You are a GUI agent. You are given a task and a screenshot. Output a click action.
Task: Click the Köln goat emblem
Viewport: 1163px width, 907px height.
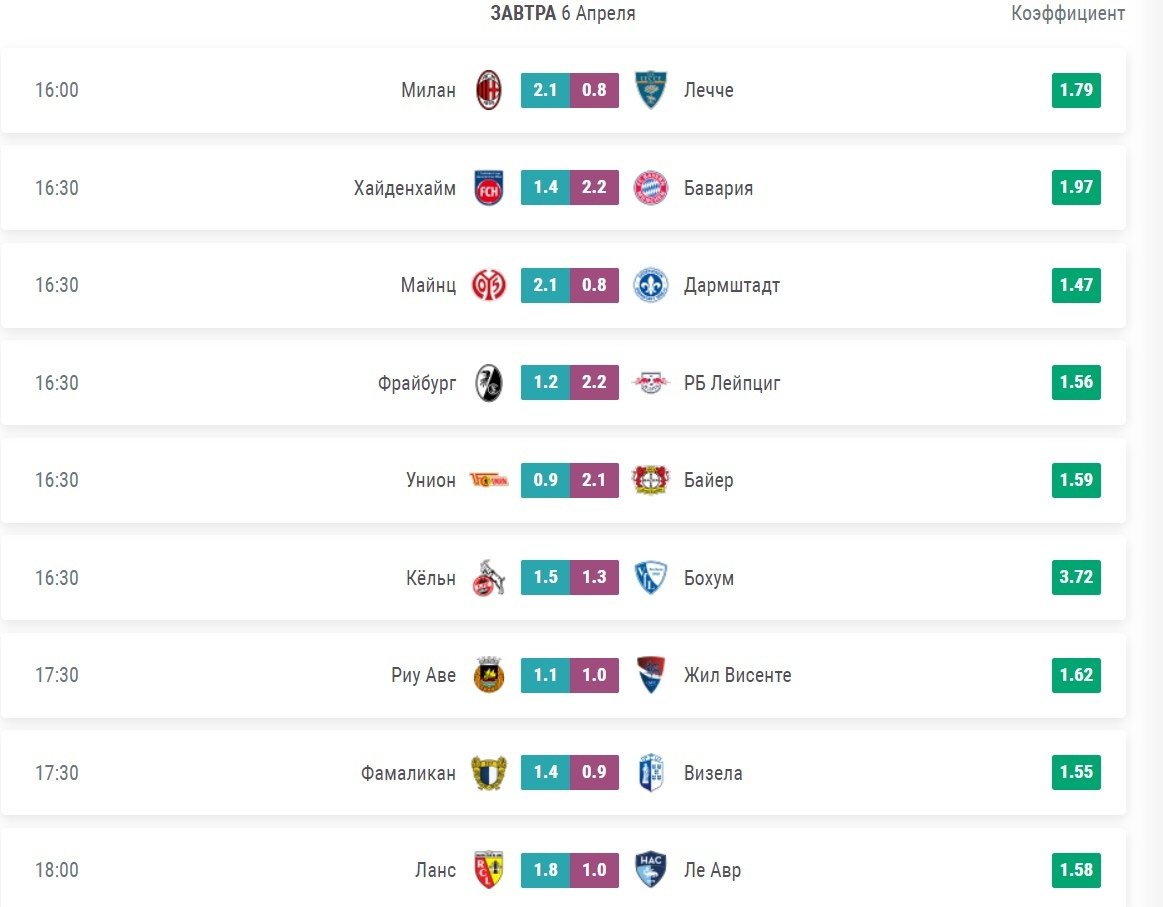(x=489, y=578)
